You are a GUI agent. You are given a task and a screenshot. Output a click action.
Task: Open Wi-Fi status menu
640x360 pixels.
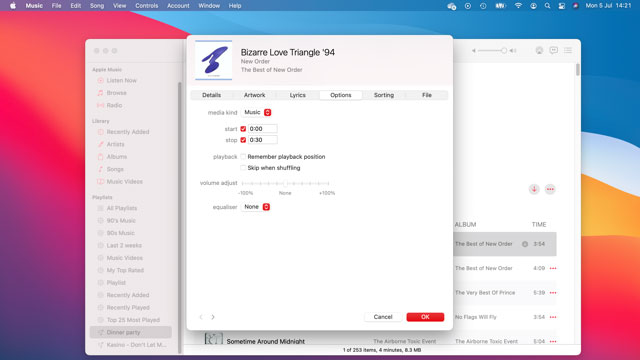(x=518, y=6)
